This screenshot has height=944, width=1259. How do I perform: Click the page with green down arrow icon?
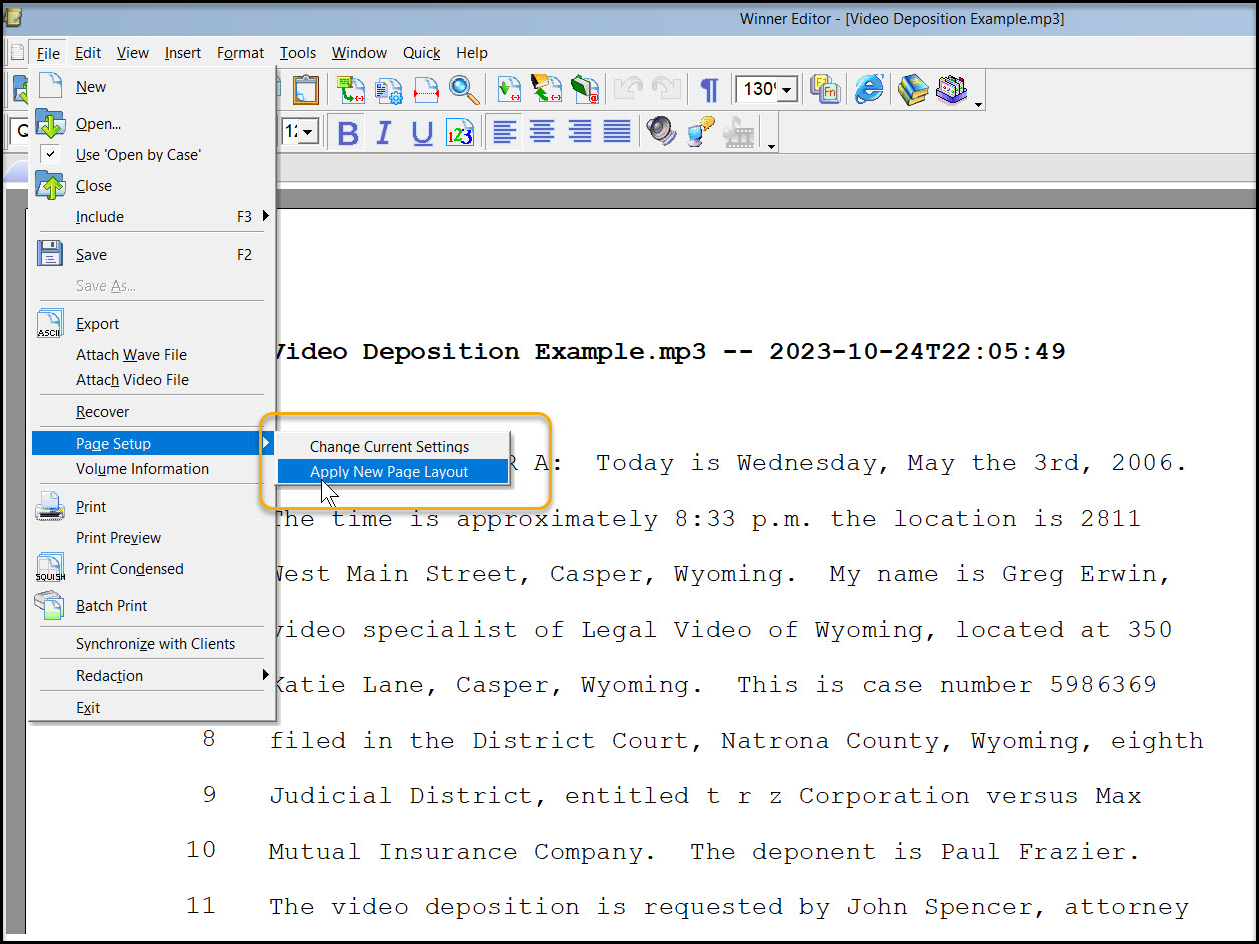[x=509, y=89]
